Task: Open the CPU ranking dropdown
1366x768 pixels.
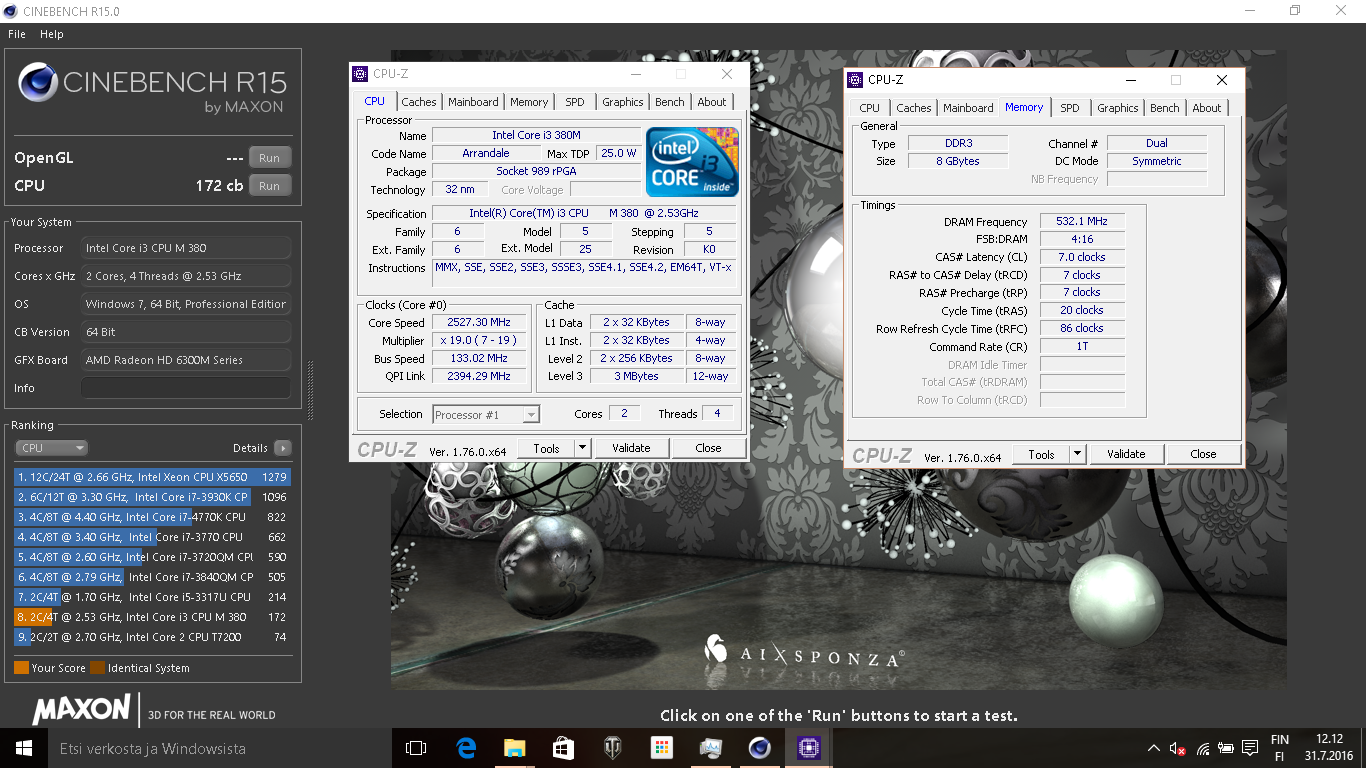Action: [x=51, y=448]
